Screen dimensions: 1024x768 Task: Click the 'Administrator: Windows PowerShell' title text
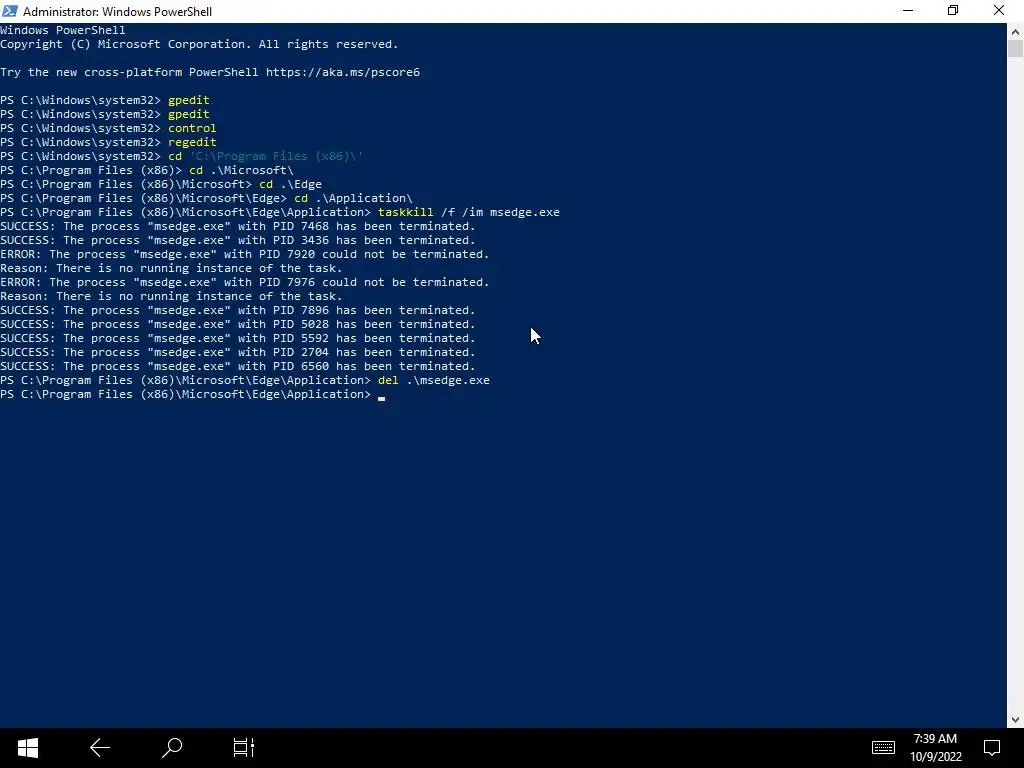pyautogui.click(x=118, y=12)
